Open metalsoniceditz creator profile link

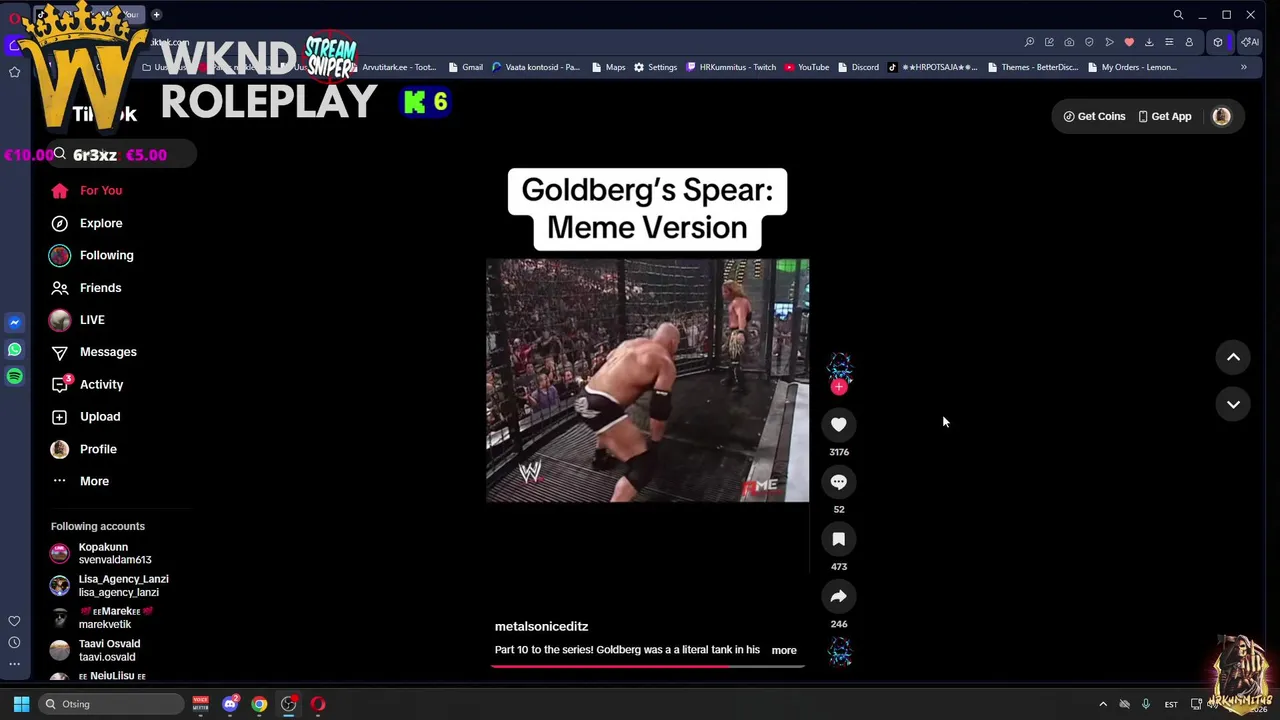(541, 626)
